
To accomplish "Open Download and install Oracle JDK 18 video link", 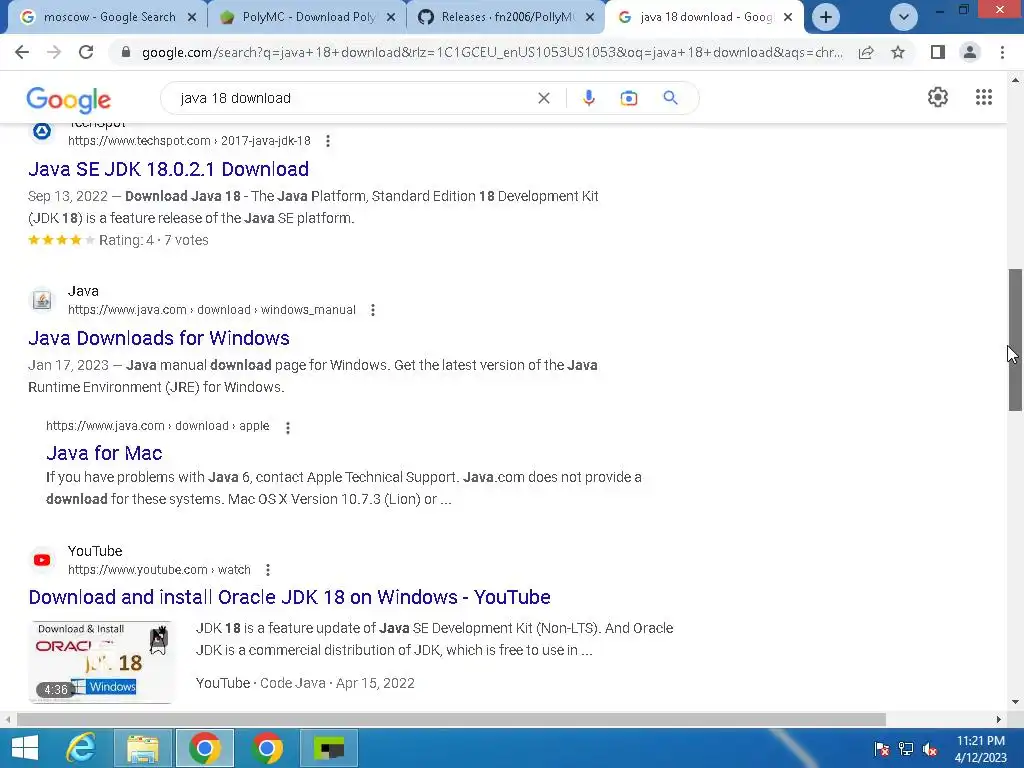I will point(289,598).
